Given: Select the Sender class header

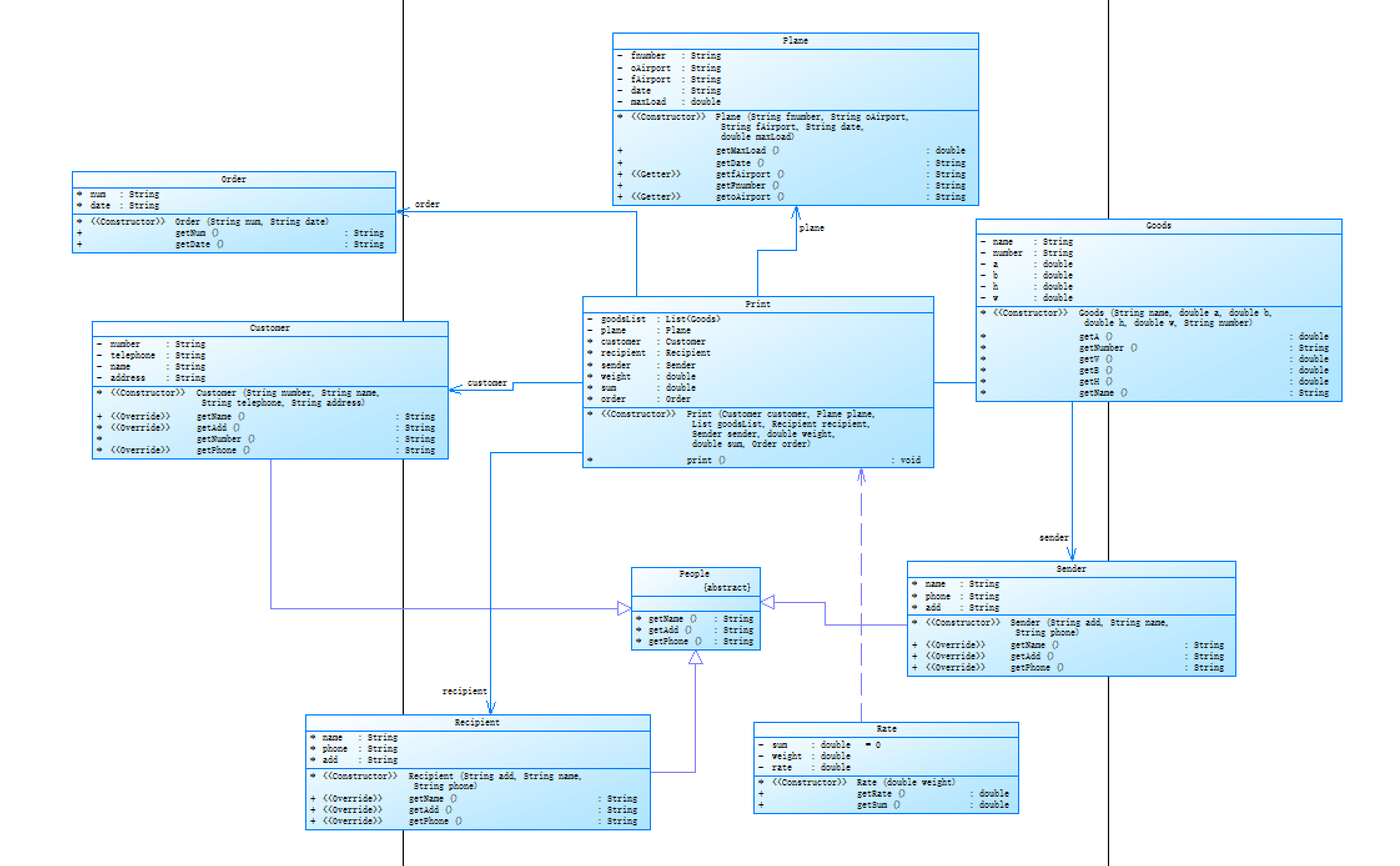Looking at the screenshot, I should point(1070,569).
